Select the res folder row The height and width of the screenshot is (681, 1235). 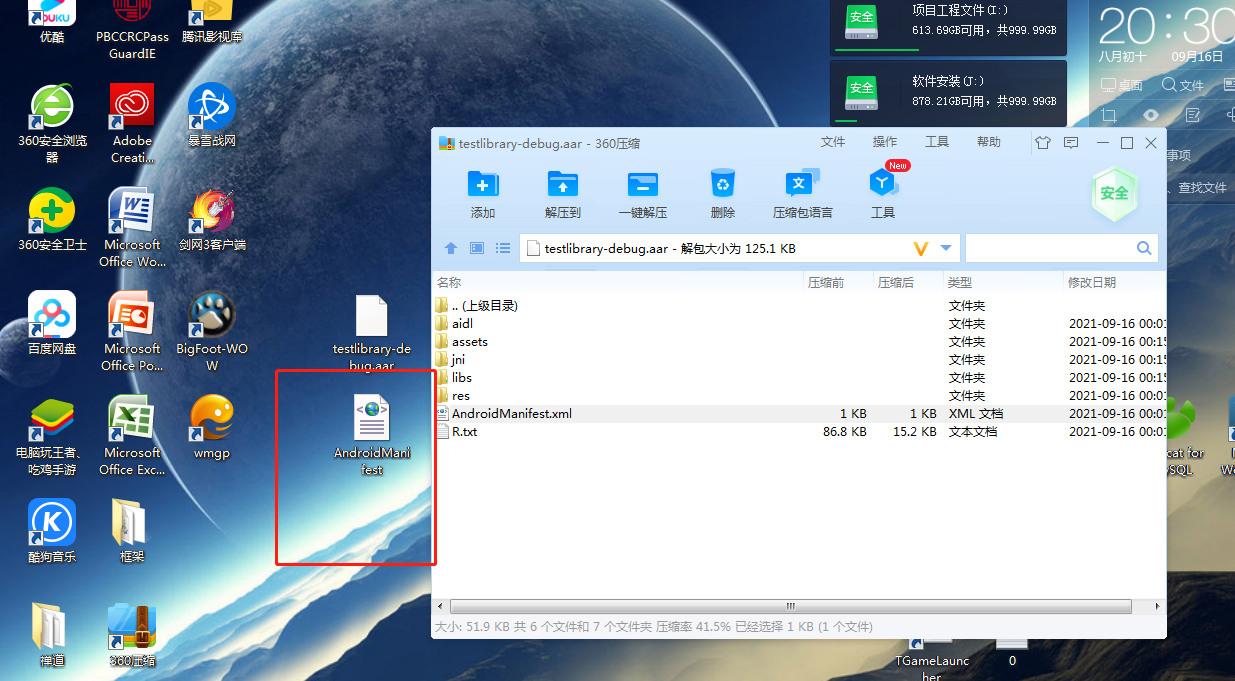click(799, 396)
